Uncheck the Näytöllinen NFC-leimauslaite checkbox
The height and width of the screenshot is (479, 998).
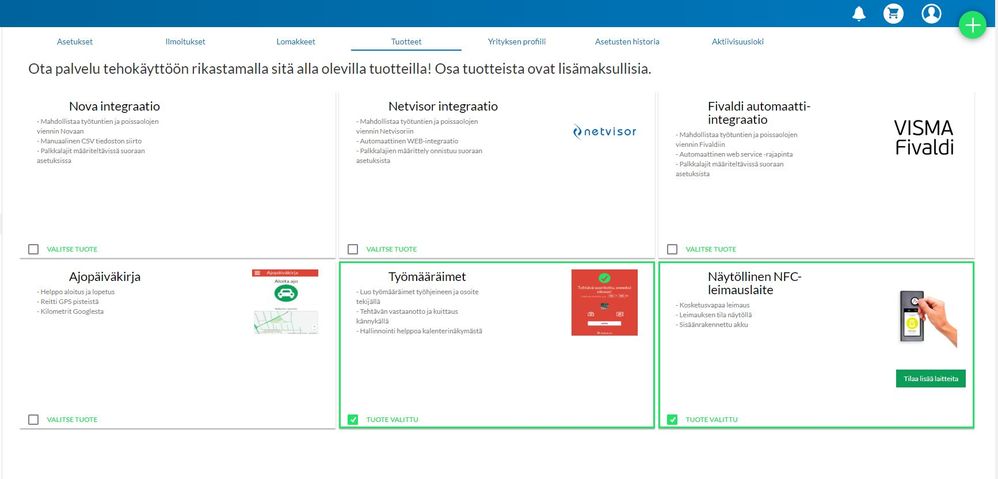point(672,420)
